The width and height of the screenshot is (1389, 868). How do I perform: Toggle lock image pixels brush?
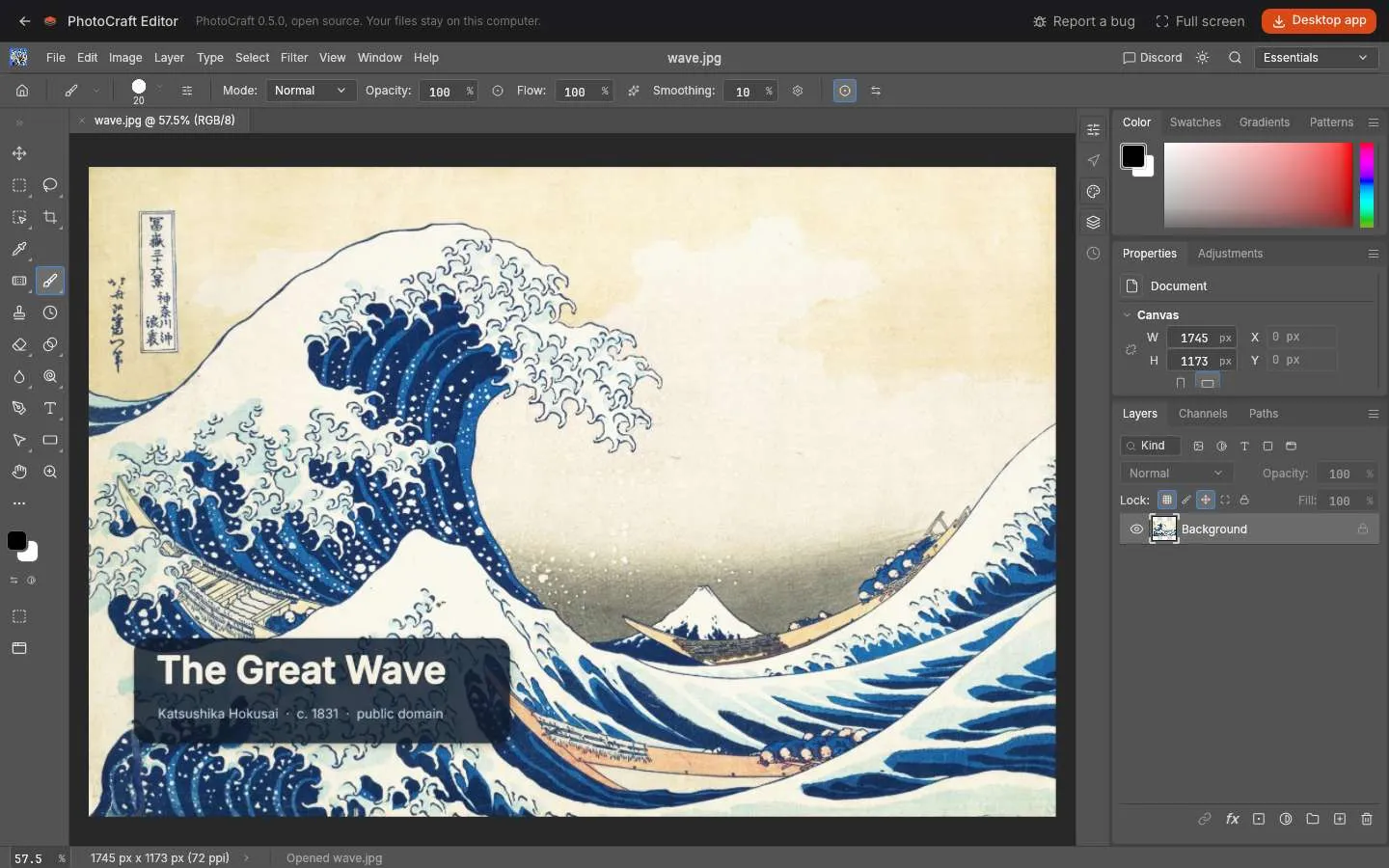(1186, 500)
